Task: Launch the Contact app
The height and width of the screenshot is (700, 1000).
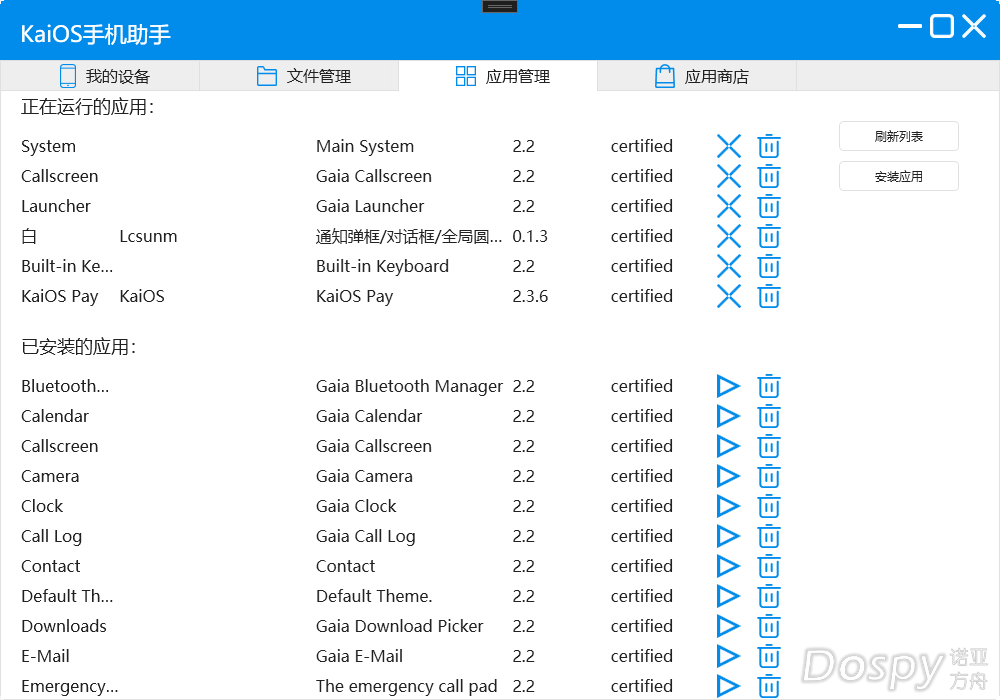Action: coord(728,566)
